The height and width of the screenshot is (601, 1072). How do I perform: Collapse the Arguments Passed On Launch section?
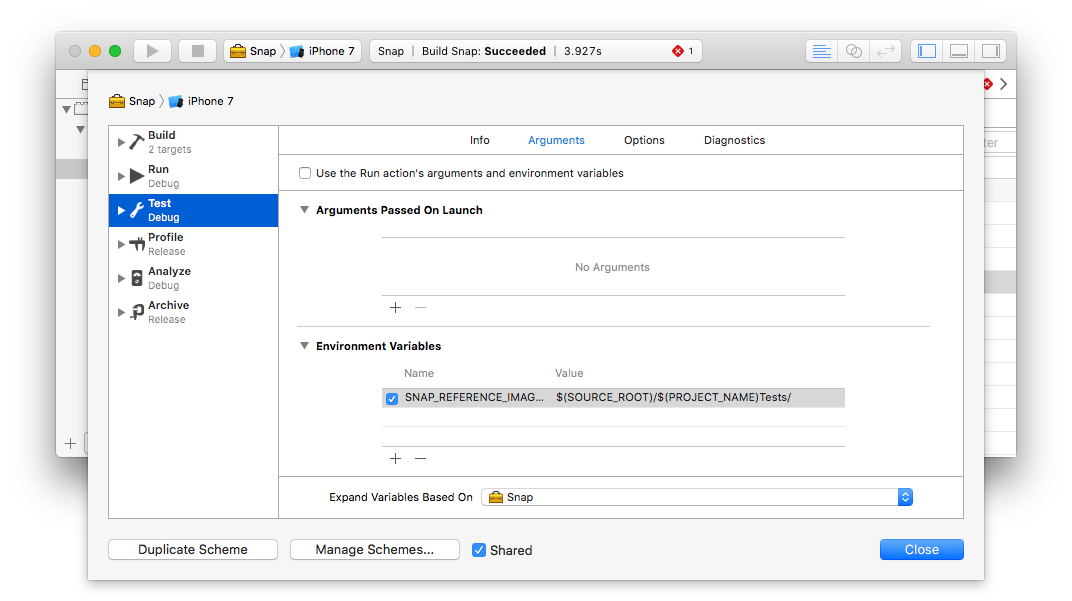point(304,210)
